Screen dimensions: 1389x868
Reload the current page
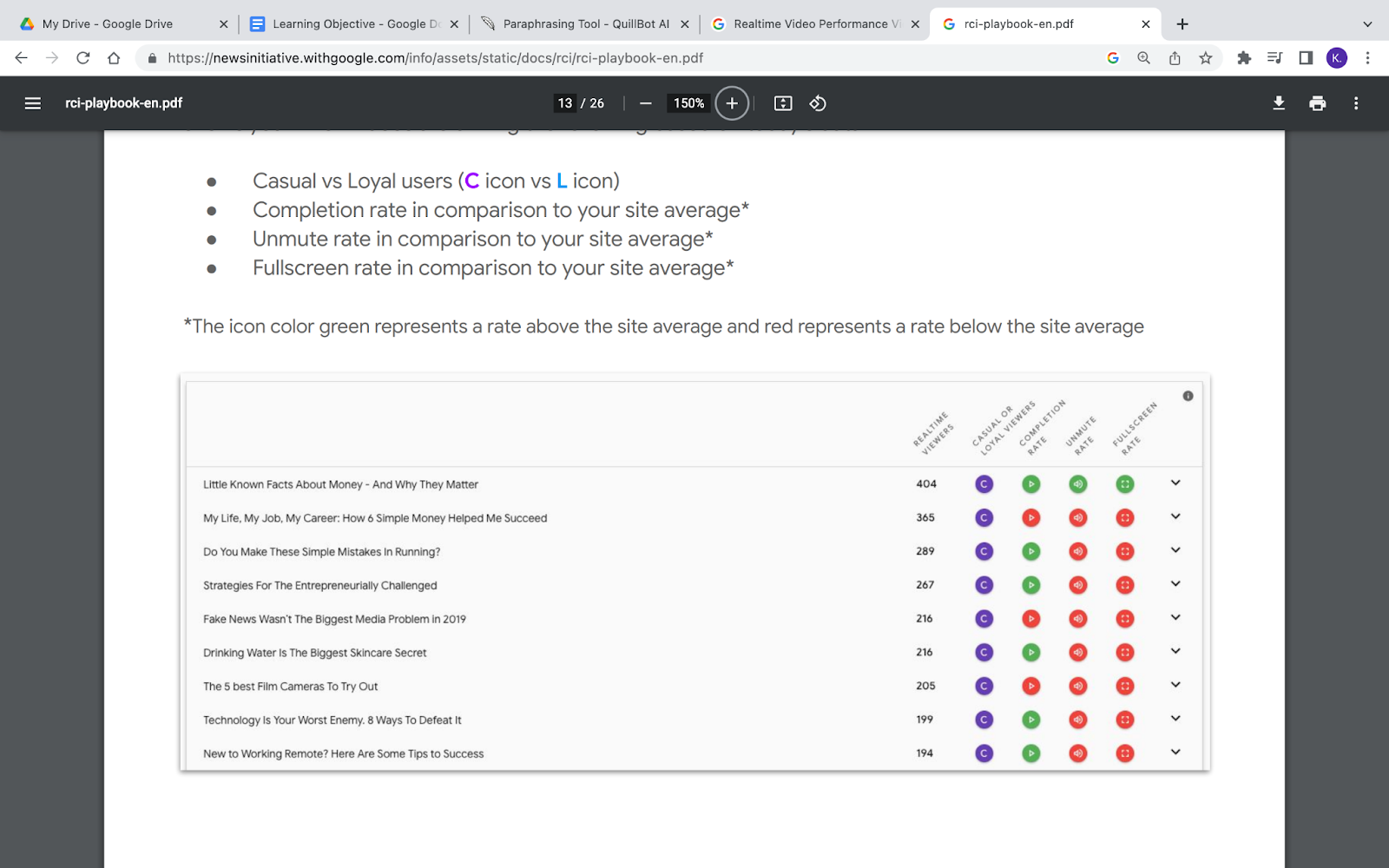pyautogui.click(x=83, y=58)
